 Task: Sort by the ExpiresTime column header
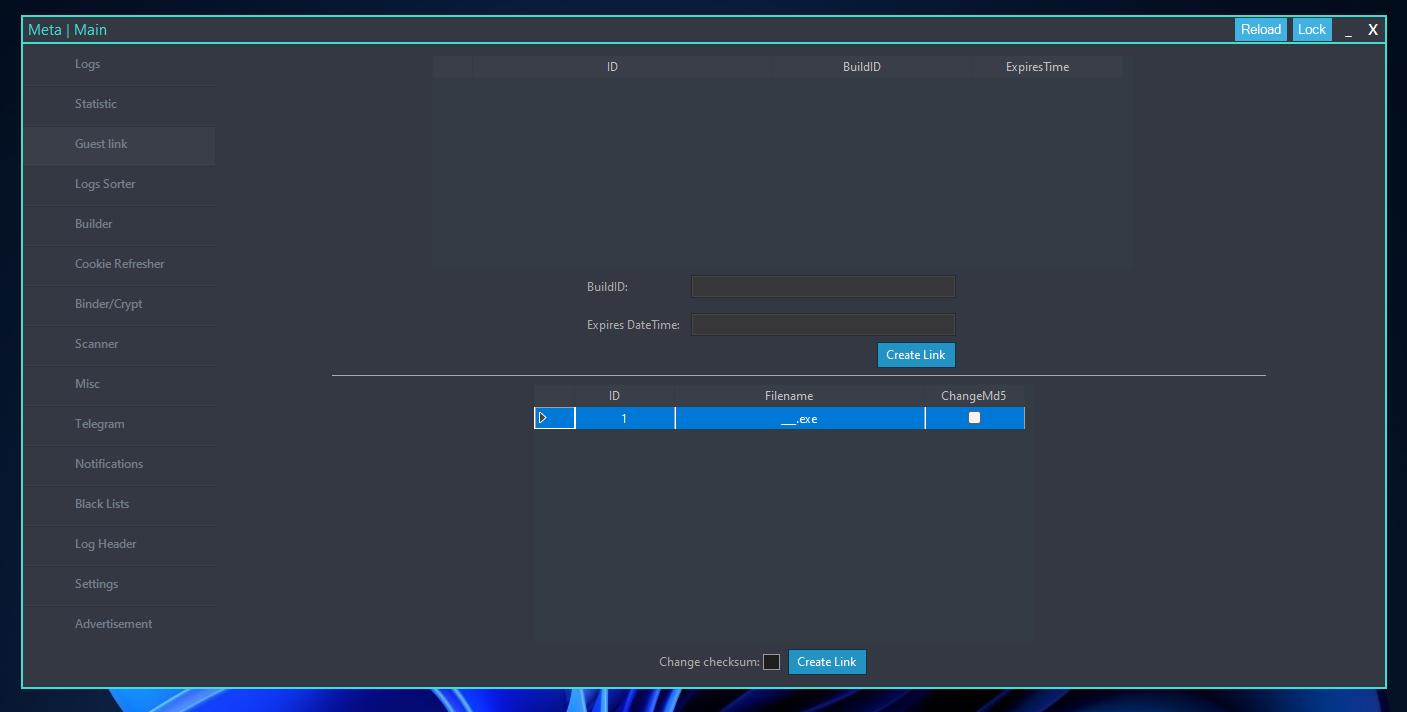tap(1037, 67)
